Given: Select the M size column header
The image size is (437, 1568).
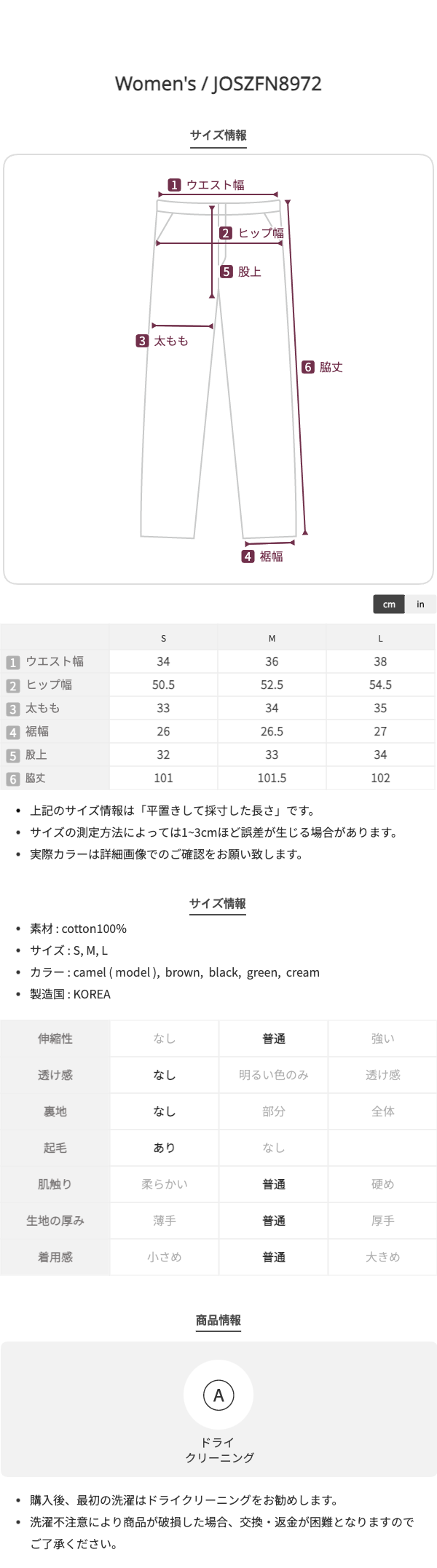Looking at the screenshot, I should click(272, 638).
